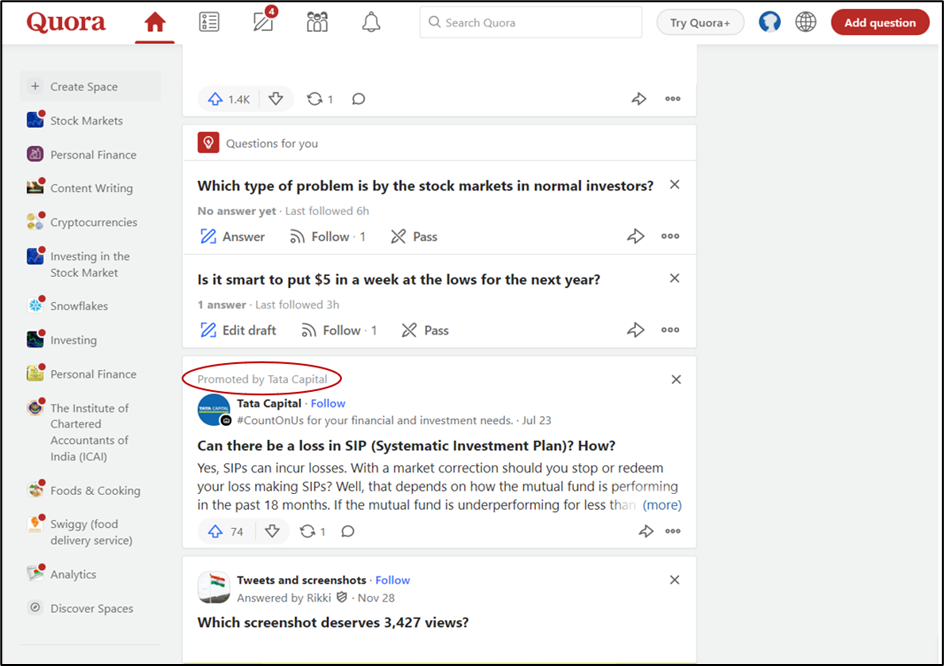Image resolution: width=944 pixels, height=666 pixels.
Task: Open more options for $5 a week question
Action: coord(670,330)
